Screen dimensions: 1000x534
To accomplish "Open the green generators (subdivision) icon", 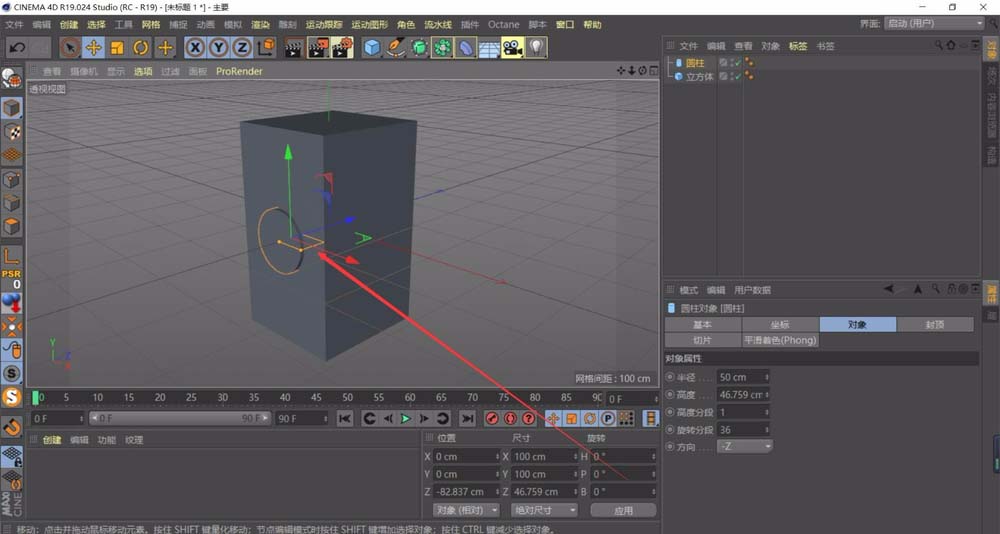I will point(419,48).
